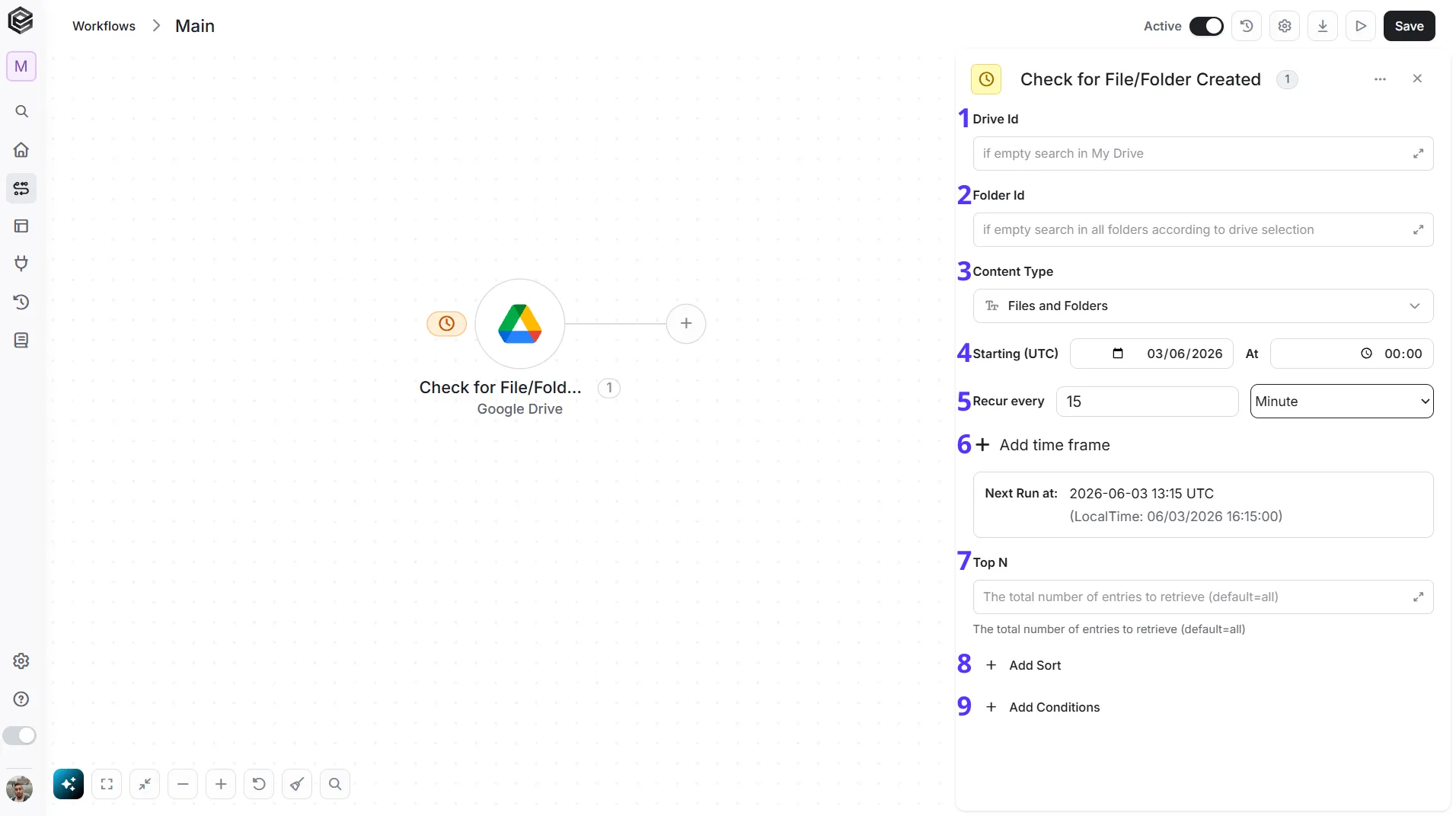Open the connections plug icon in sidebar
This screenshot has height=816, width=1456.
pos(21,264)
